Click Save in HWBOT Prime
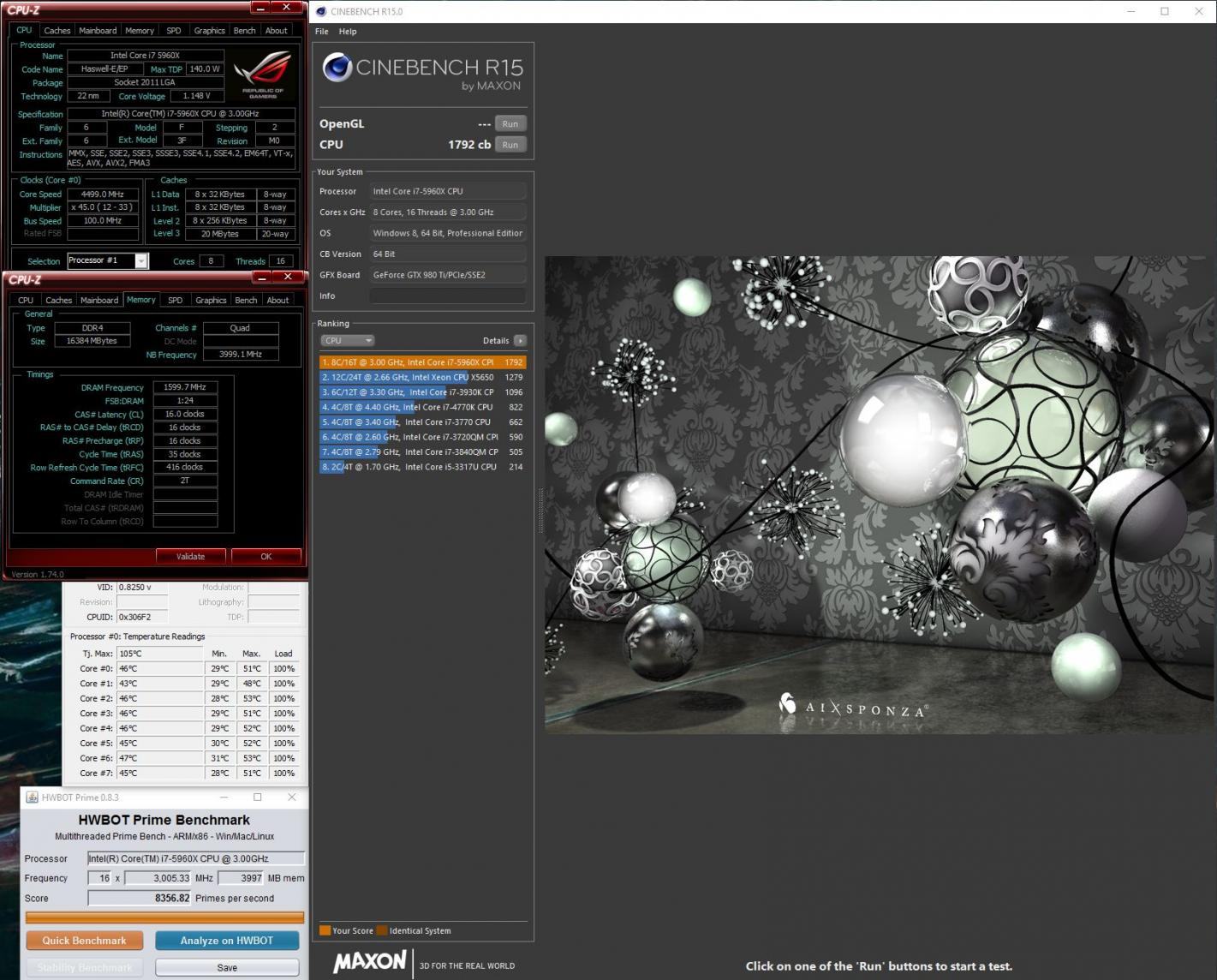Screen dimensions: 1217x980 227,967
